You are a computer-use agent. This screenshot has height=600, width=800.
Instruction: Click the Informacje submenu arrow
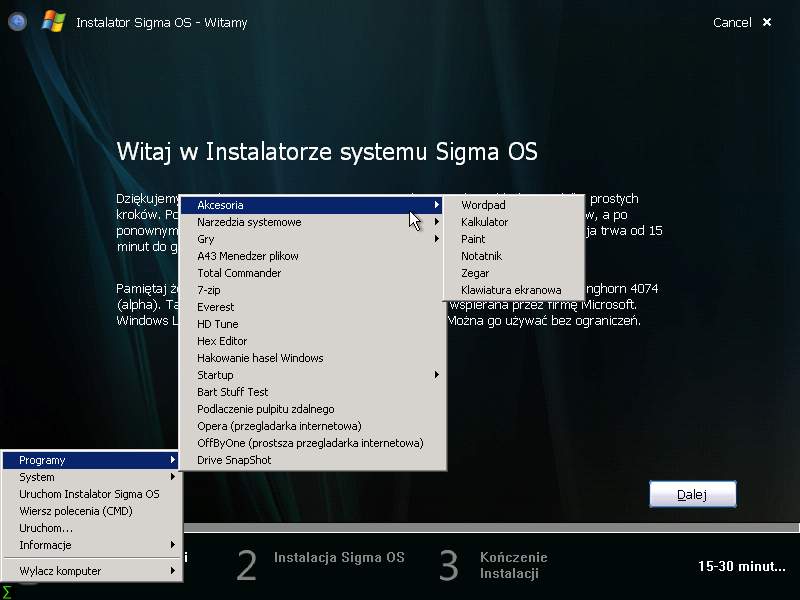click(173, 545)
